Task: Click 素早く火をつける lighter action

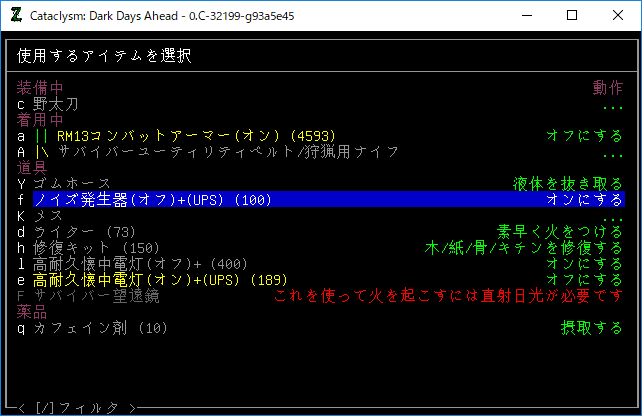Action: 560,232
